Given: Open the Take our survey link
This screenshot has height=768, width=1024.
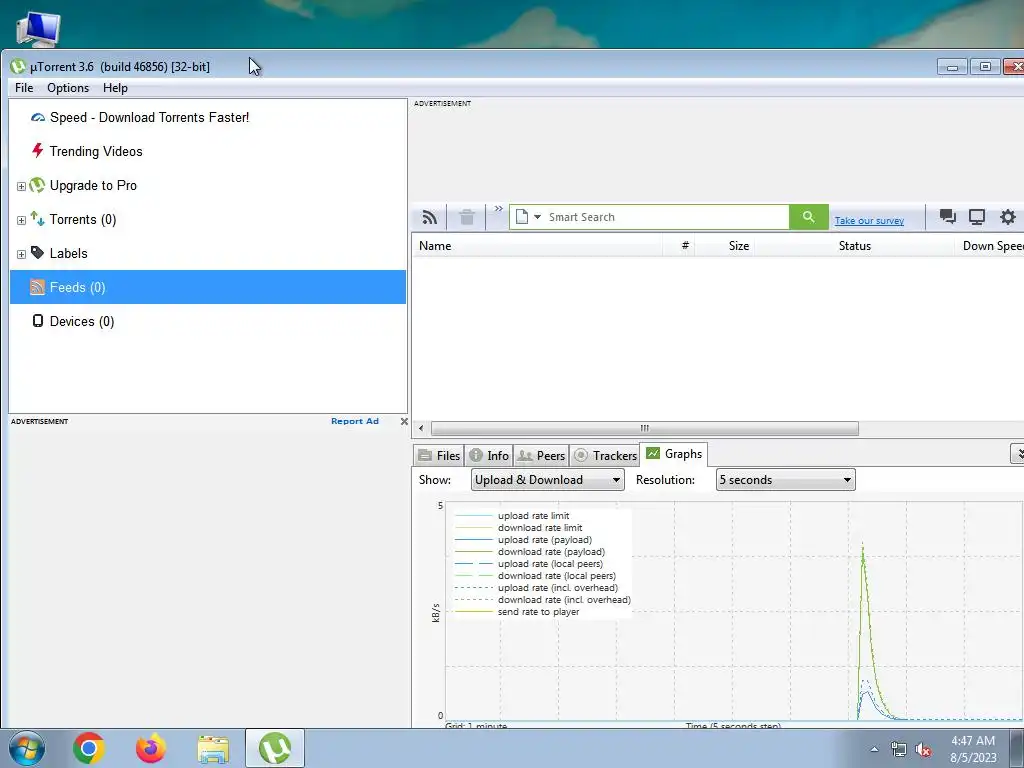Looking at the screenshot, I should coord(869,221).
